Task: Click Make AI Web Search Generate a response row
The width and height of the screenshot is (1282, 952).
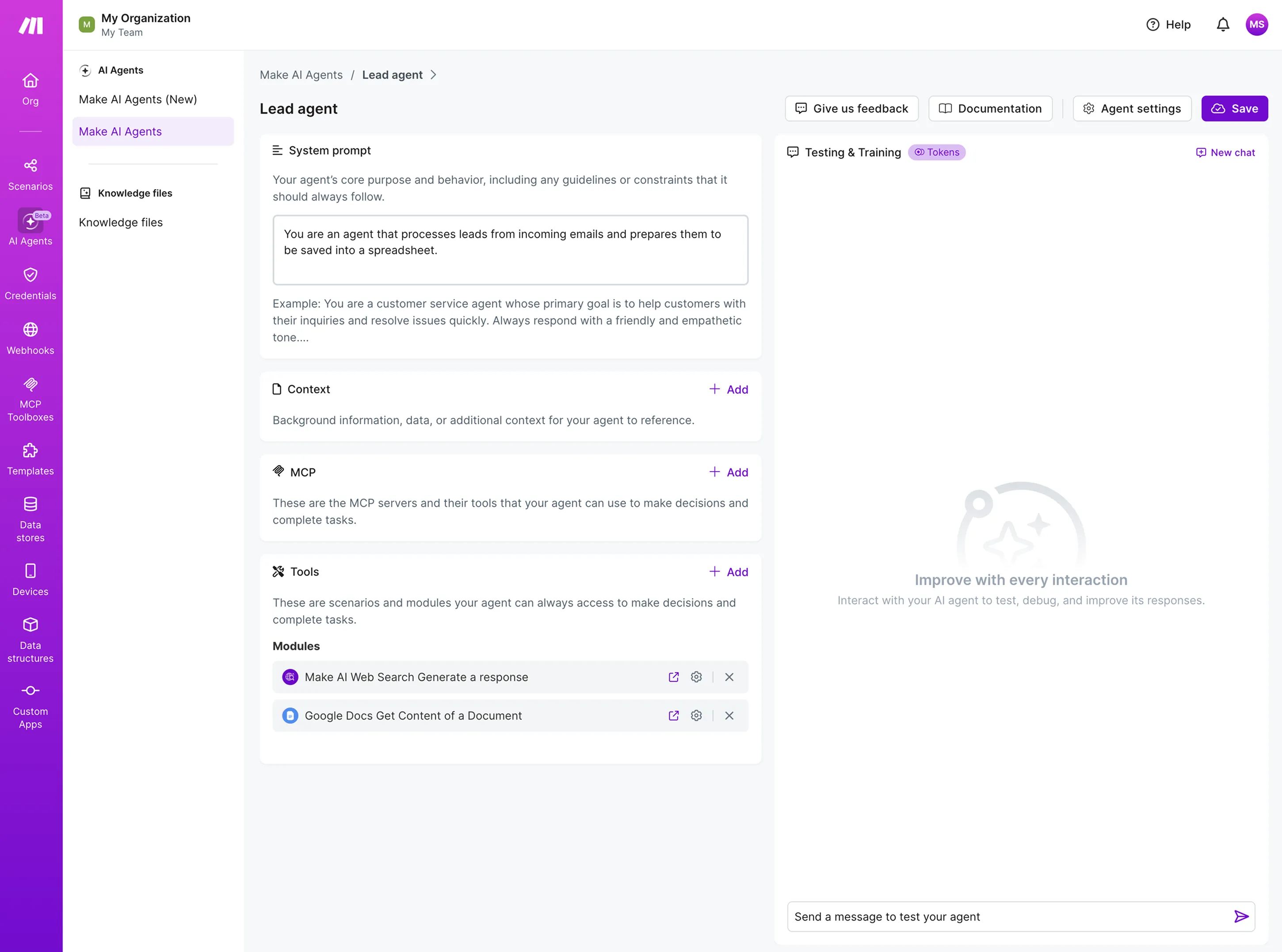Action: point(510,677)
